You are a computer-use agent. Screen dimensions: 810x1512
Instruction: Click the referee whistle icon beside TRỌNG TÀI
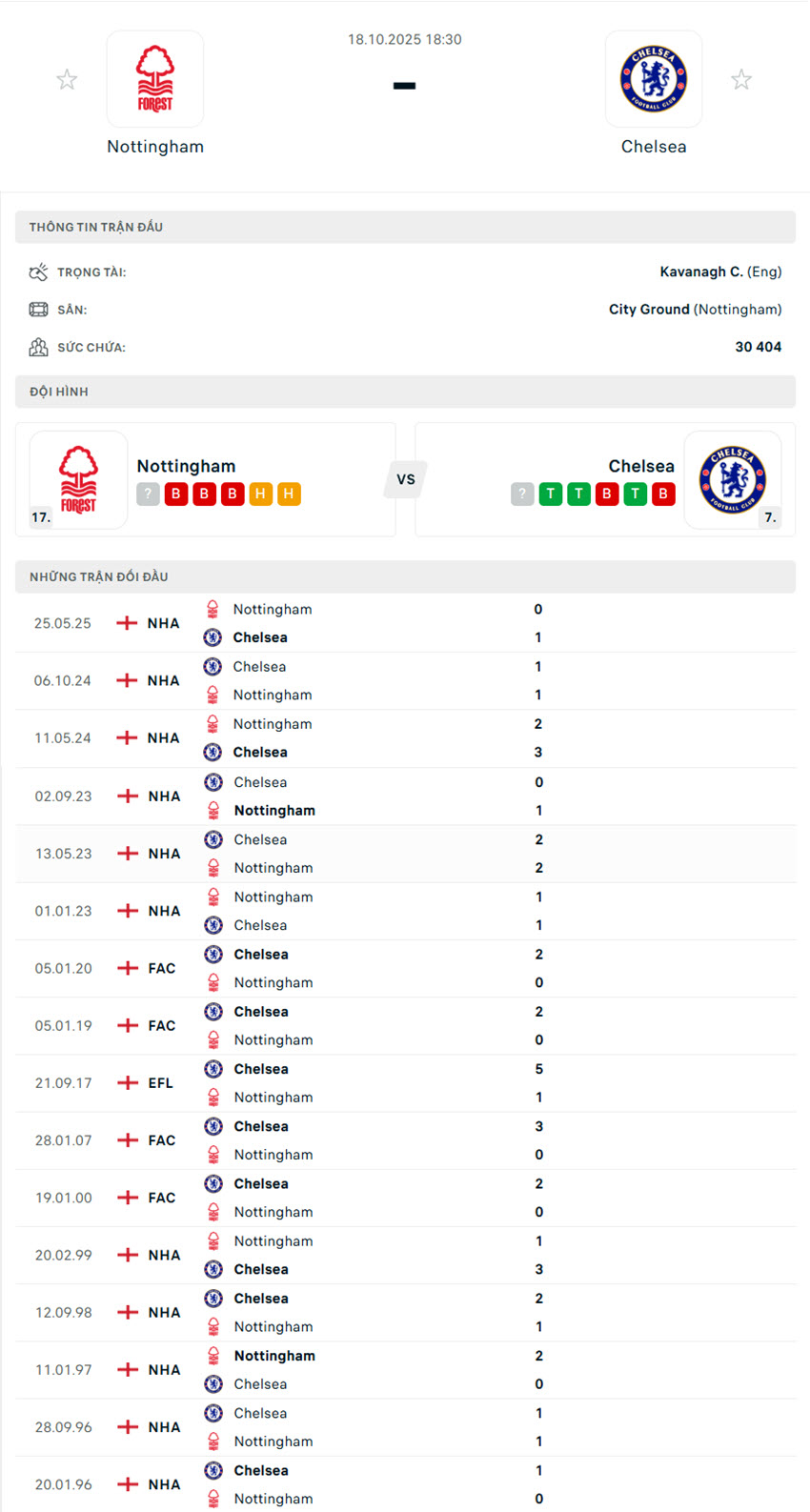pos(38,272)
